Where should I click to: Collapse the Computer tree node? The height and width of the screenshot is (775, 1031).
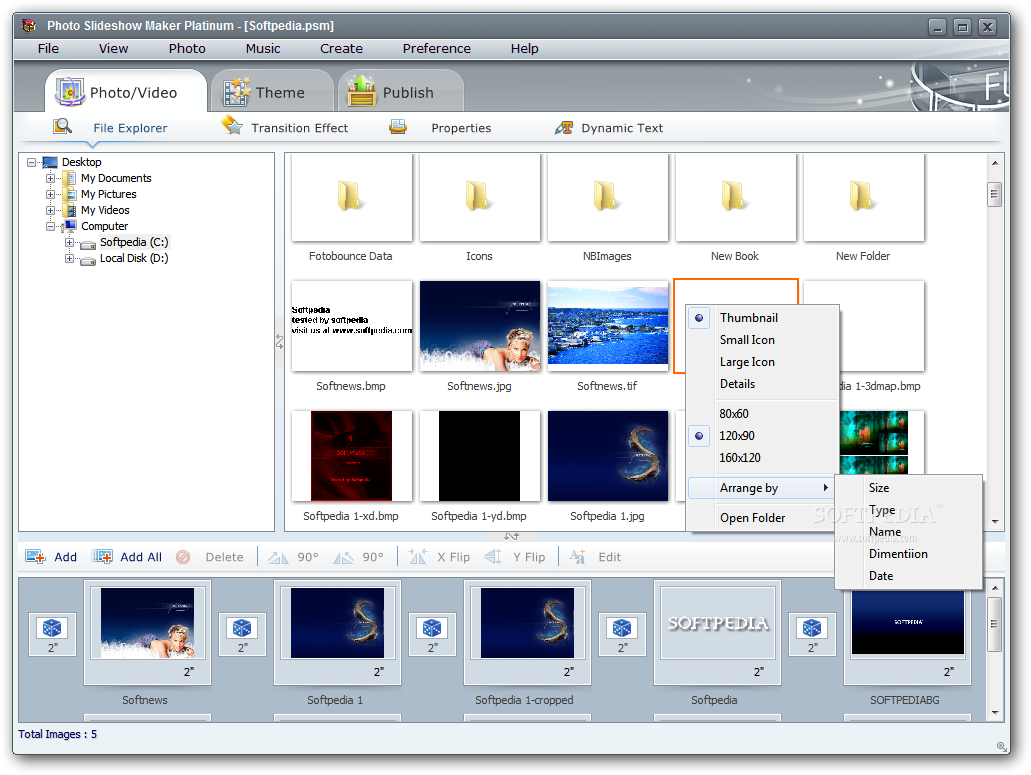click(x=51, y=226)
